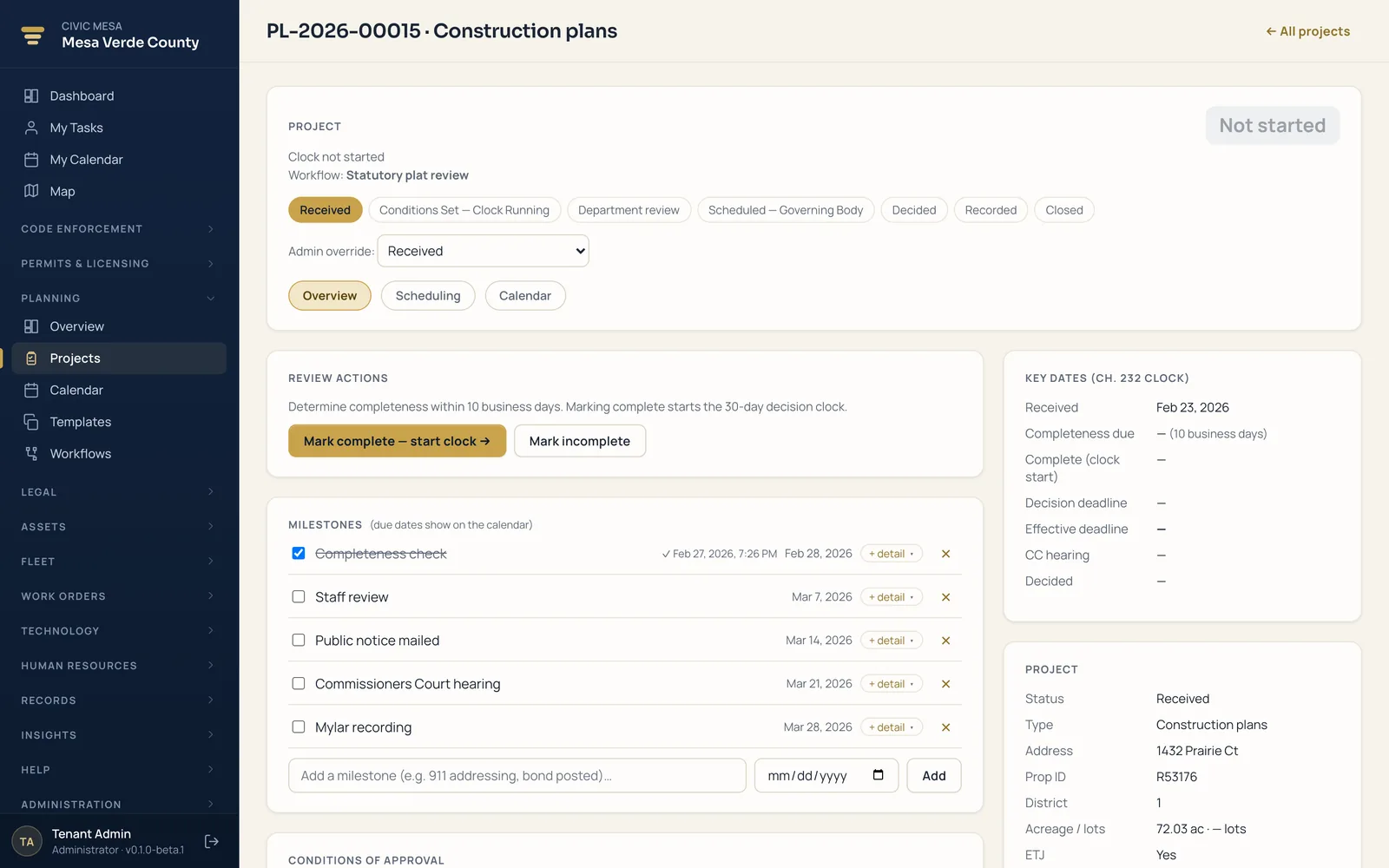Remove the Mylar recording milestone

946,727
